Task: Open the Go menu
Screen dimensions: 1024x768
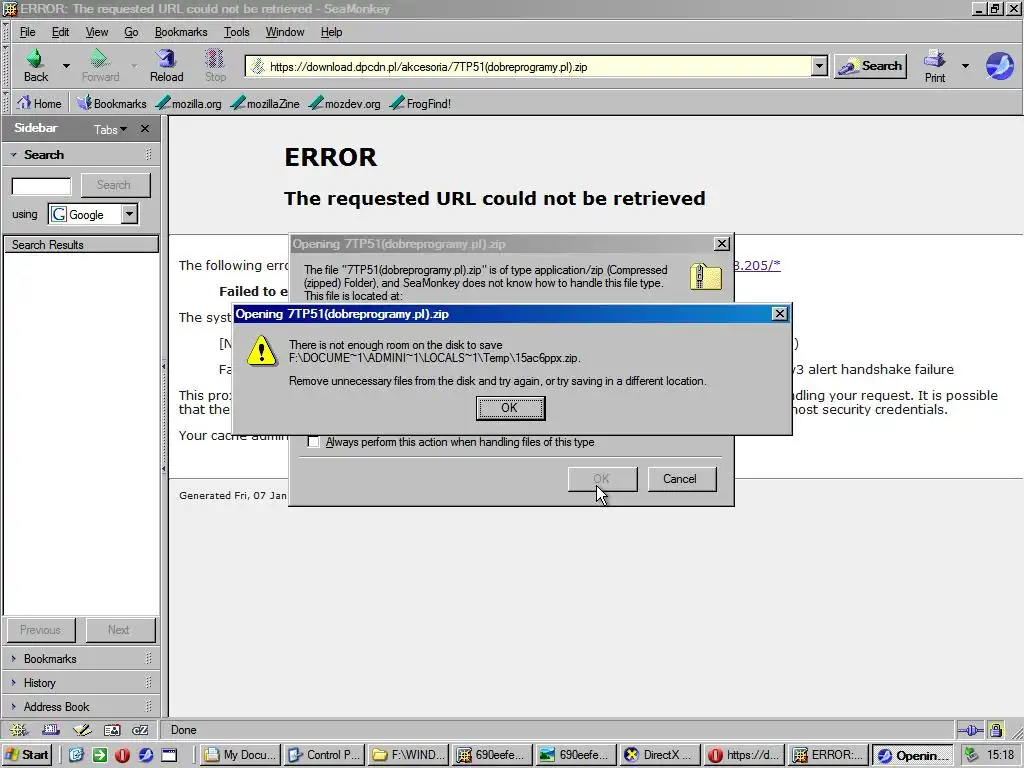Action: click(x=131, y=32)
